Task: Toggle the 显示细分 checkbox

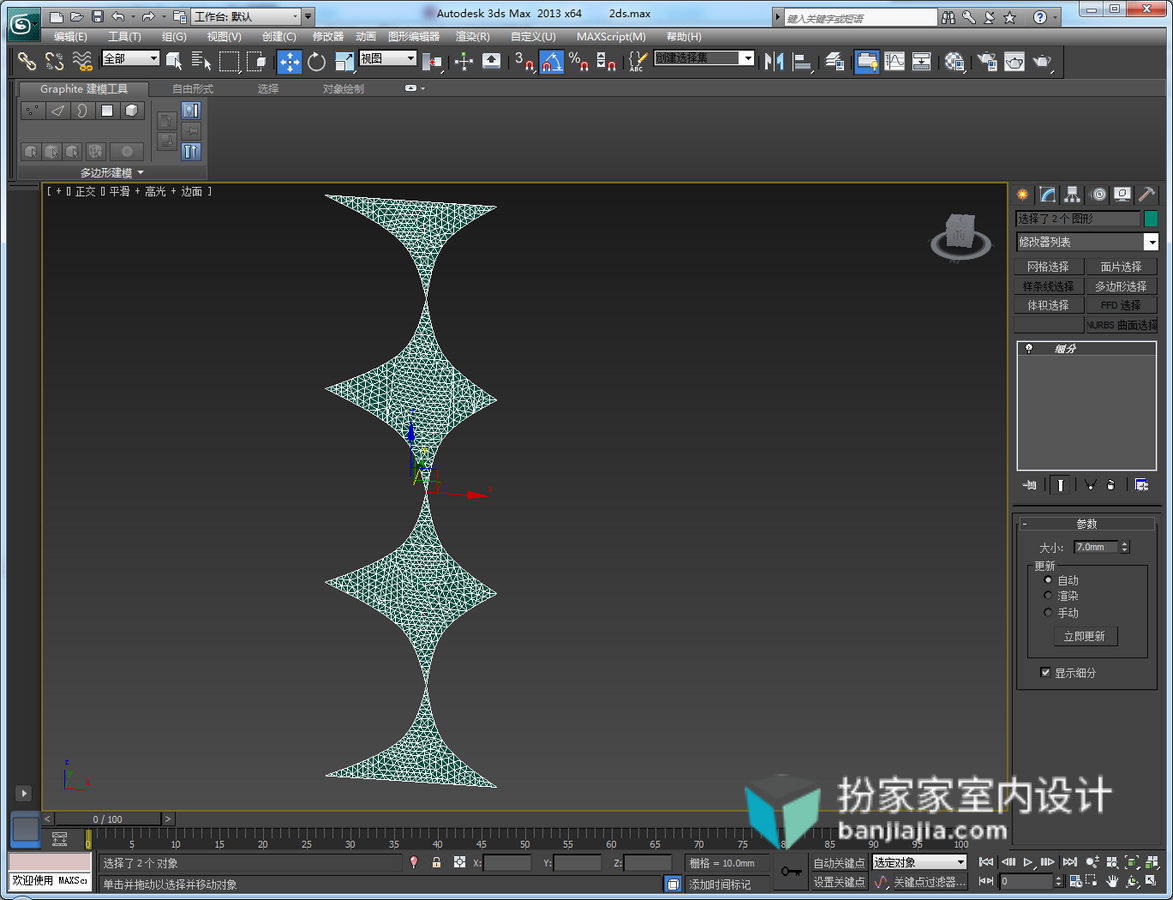Action: (x=1045, y=672)
